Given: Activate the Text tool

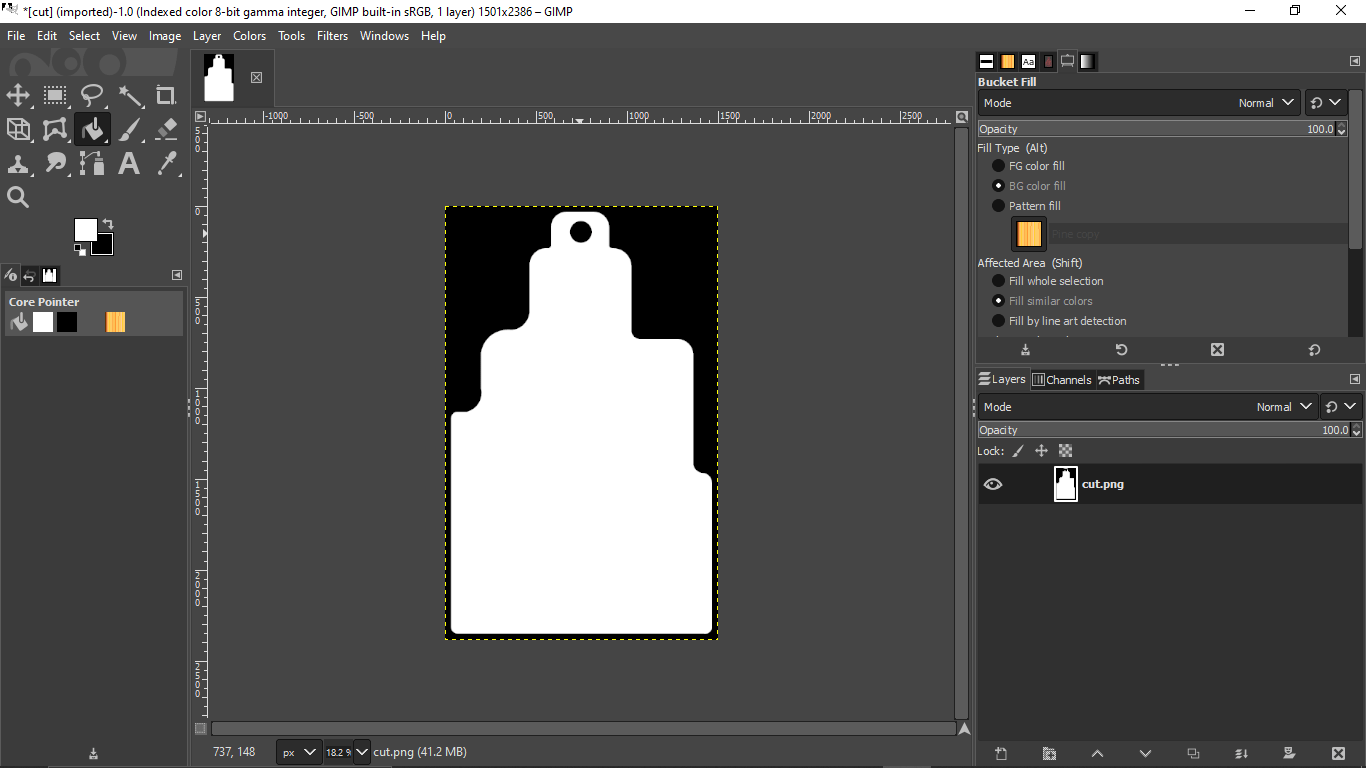Looking at the screenshot, I should pyautogui.click(x=130, y=163).
